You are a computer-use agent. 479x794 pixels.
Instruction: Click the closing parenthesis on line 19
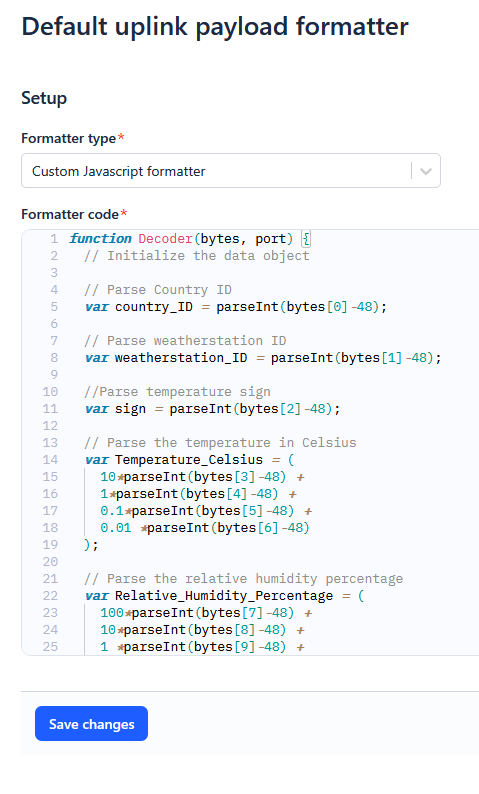(88, 545)
